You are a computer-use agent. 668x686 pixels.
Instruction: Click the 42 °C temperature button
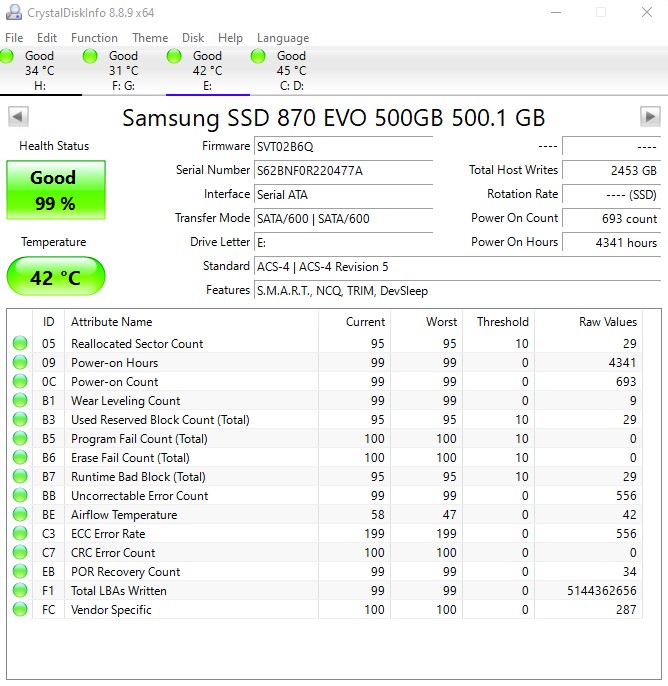coord(56,276)
